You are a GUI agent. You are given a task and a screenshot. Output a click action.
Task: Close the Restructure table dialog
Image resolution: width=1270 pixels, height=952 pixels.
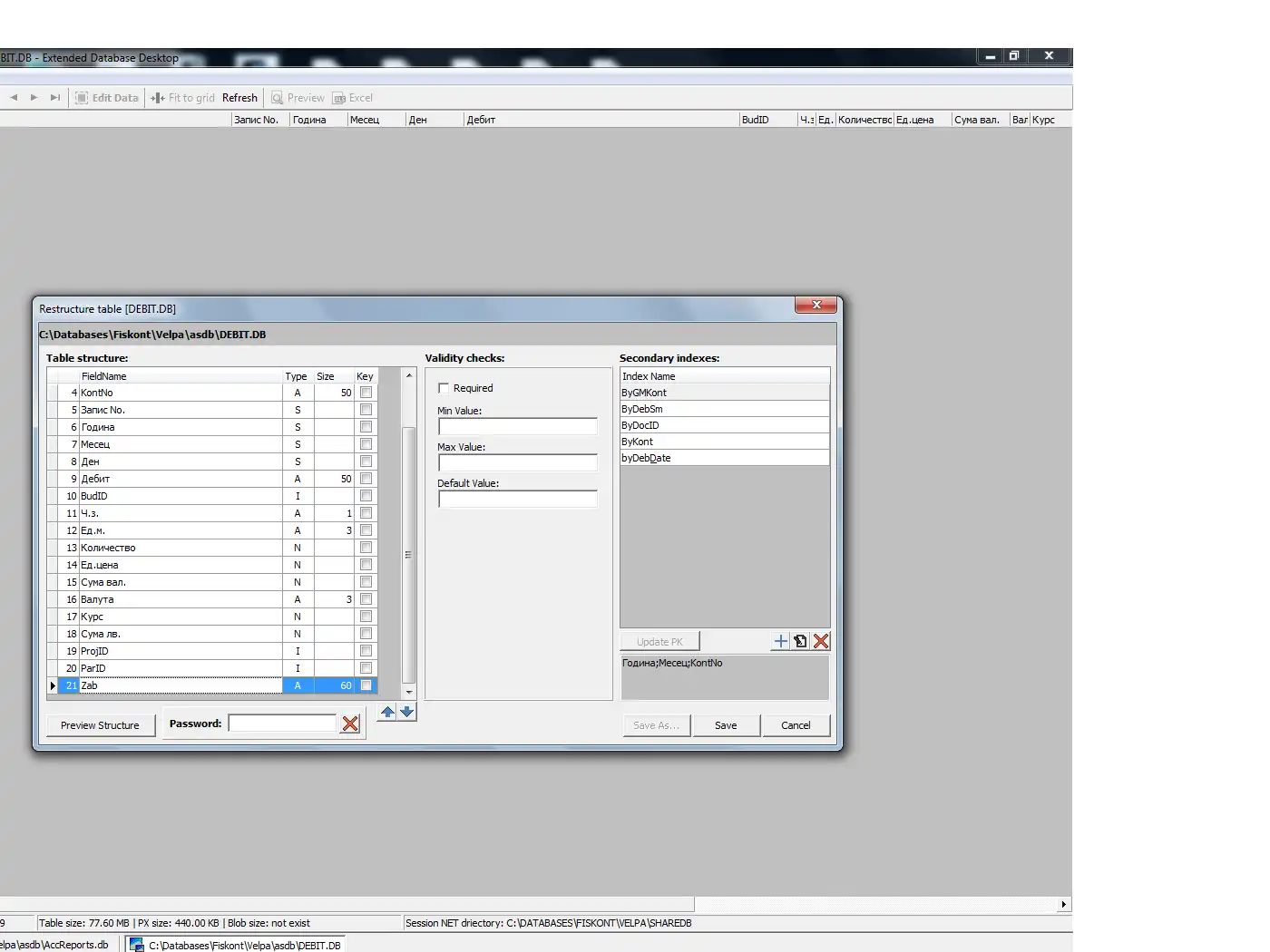816,306
